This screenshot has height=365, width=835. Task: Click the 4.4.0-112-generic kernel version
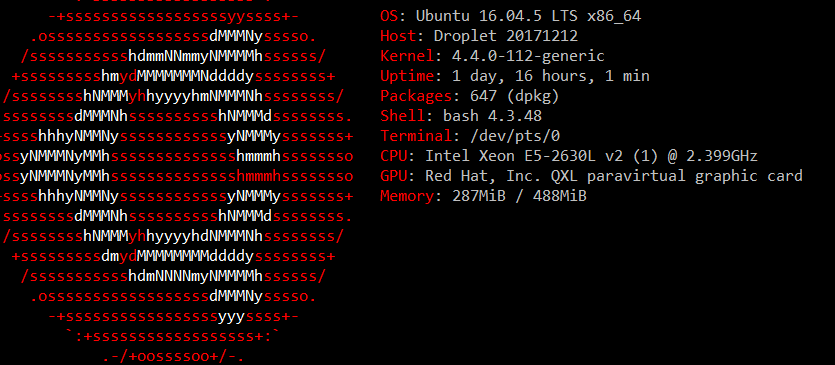pos(528,56)
